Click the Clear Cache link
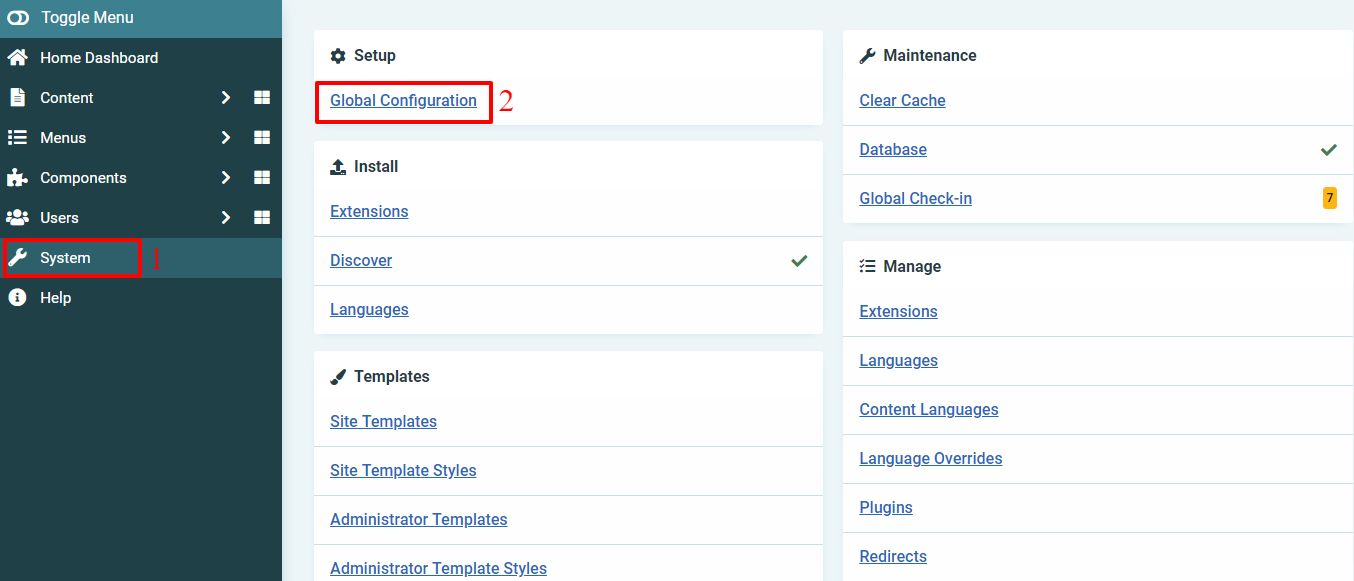 pyautogui.click(x=902, y=100)
